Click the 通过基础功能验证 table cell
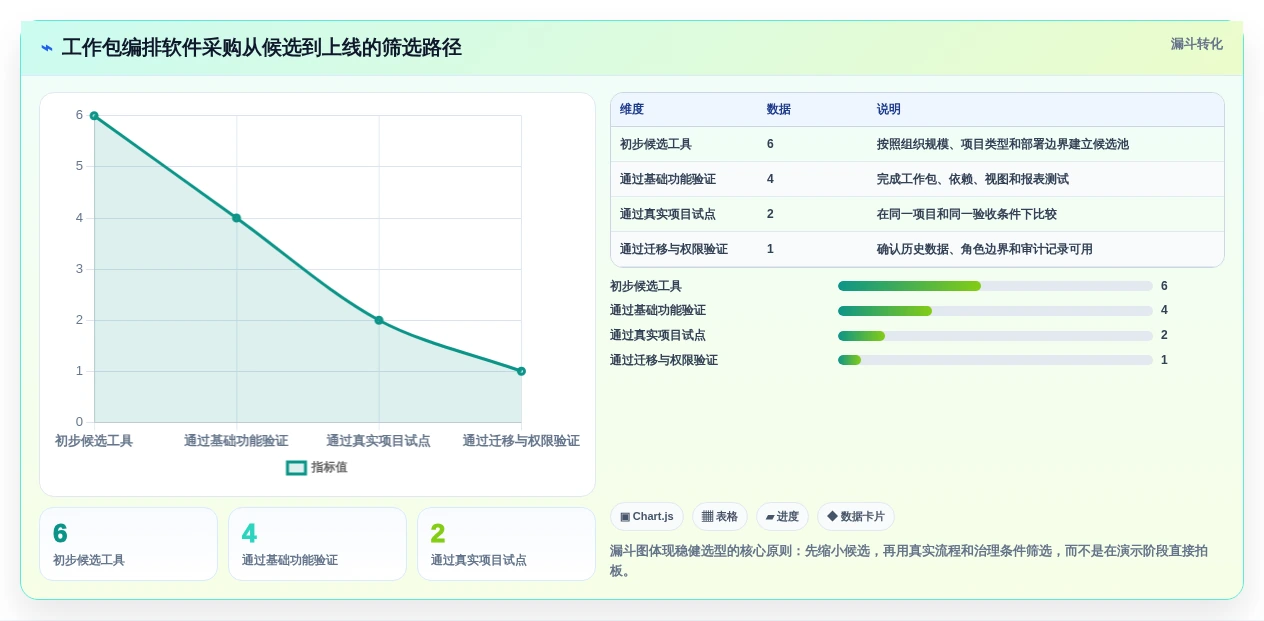1264x621 pixels. [668, 179]
